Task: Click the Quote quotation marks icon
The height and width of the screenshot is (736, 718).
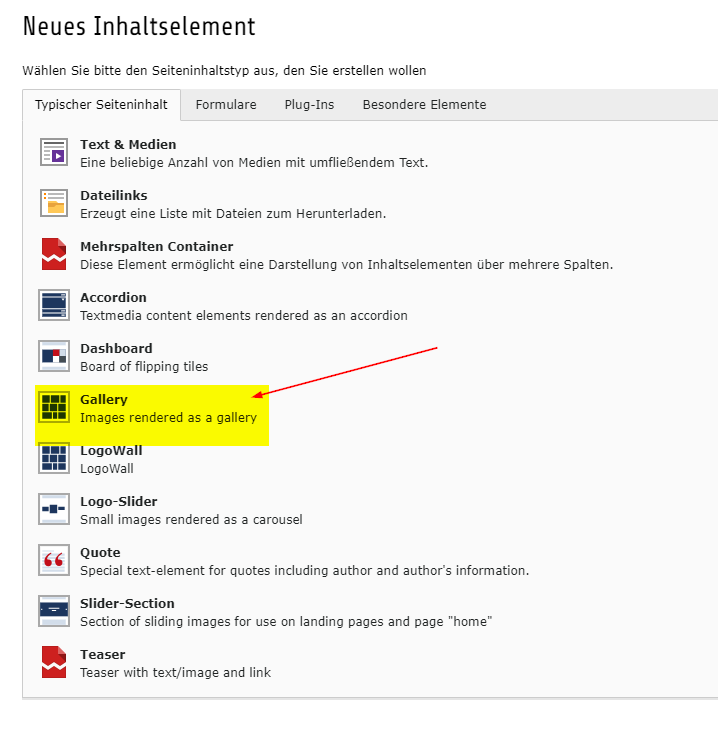Action: point(54,560)
